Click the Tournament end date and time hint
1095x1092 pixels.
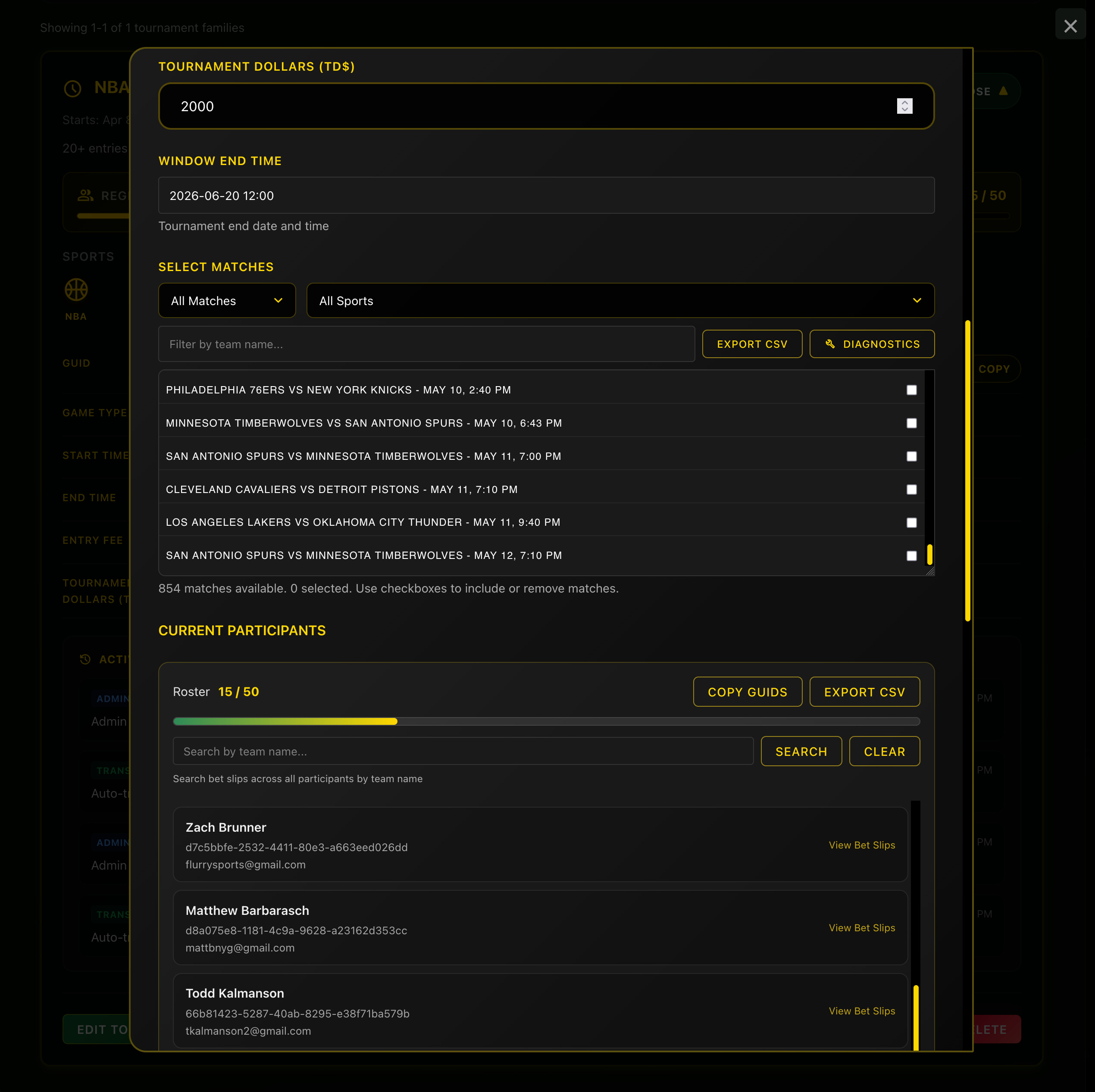tap(244, 226)
